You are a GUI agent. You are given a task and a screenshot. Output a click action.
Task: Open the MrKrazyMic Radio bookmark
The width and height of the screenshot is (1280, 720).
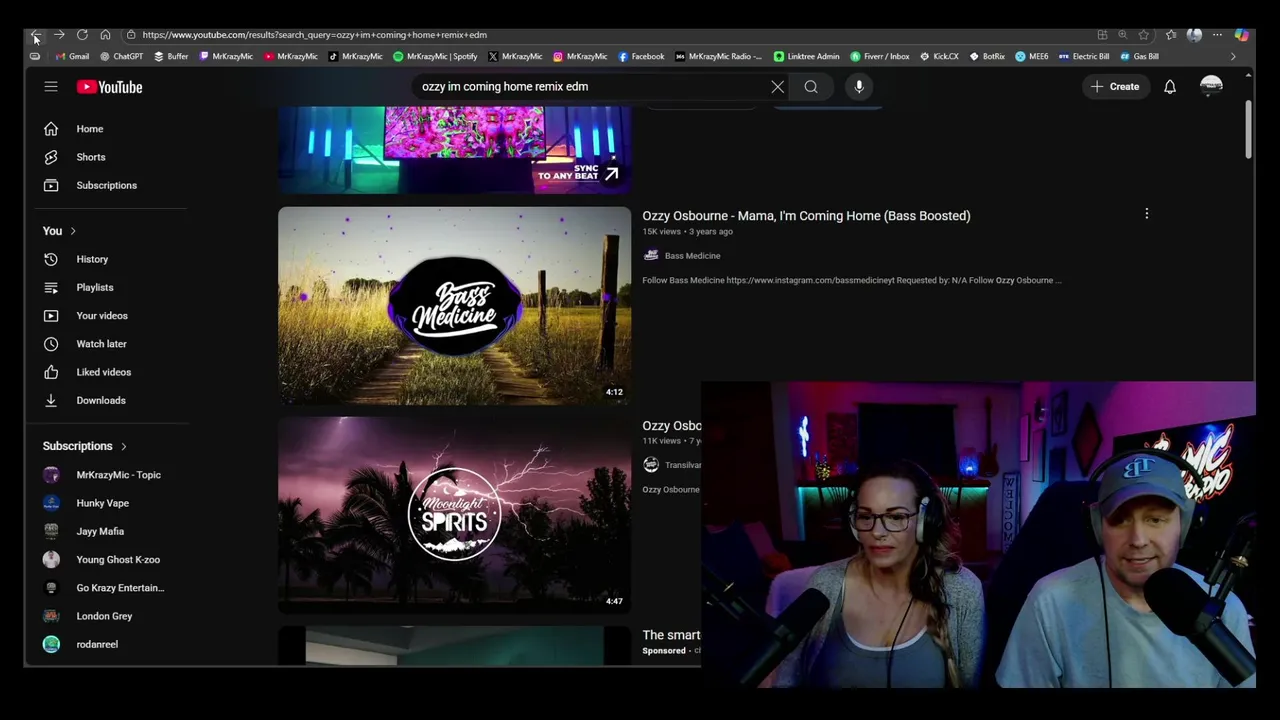coord(718,57)
